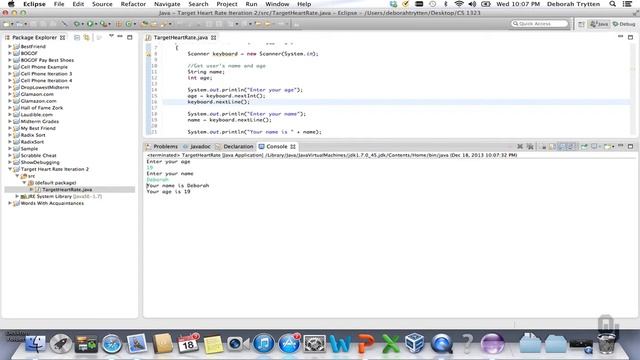Click the Debug bug icon in toolbar
640x360 pixels.
point(76,24)
